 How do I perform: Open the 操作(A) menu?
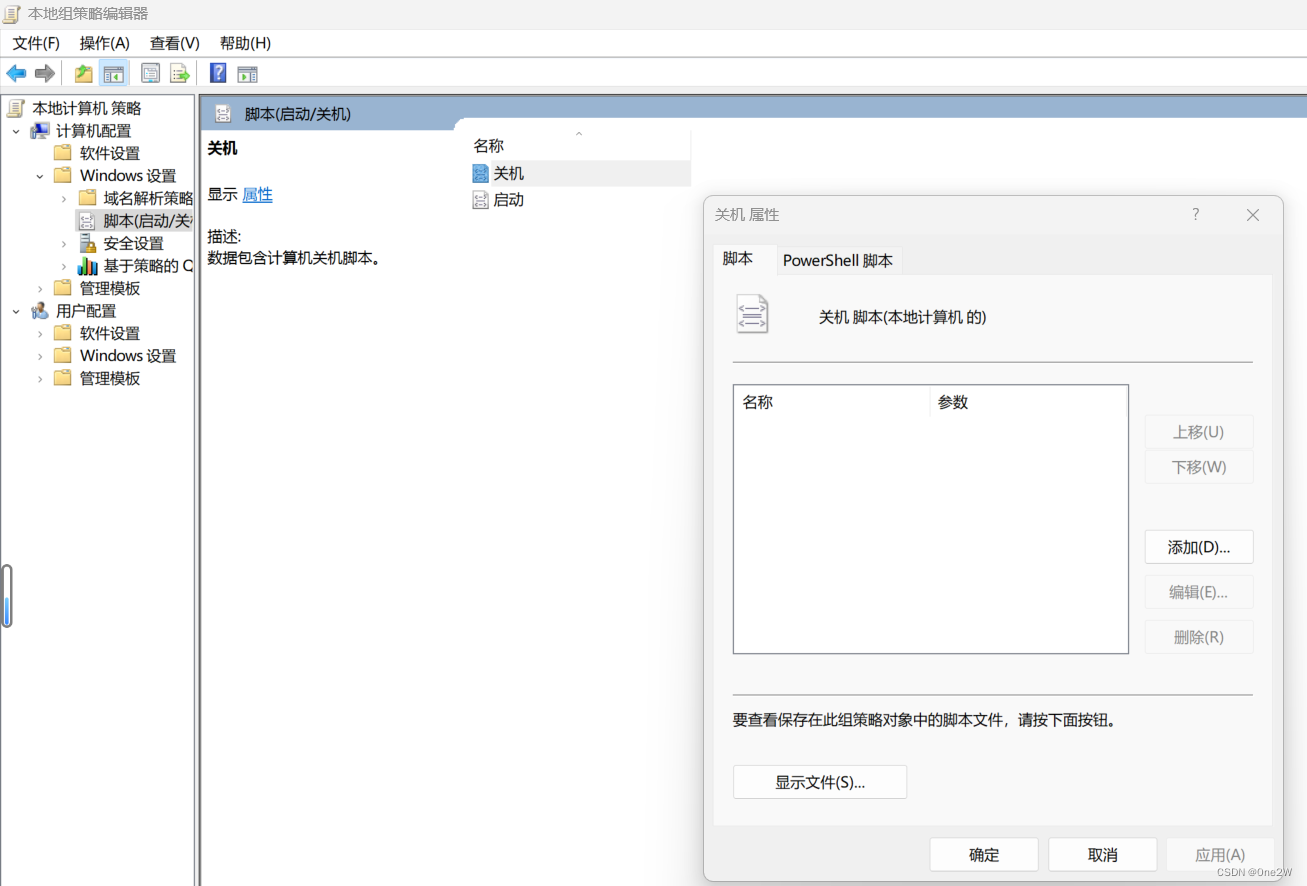pos(105,43)
